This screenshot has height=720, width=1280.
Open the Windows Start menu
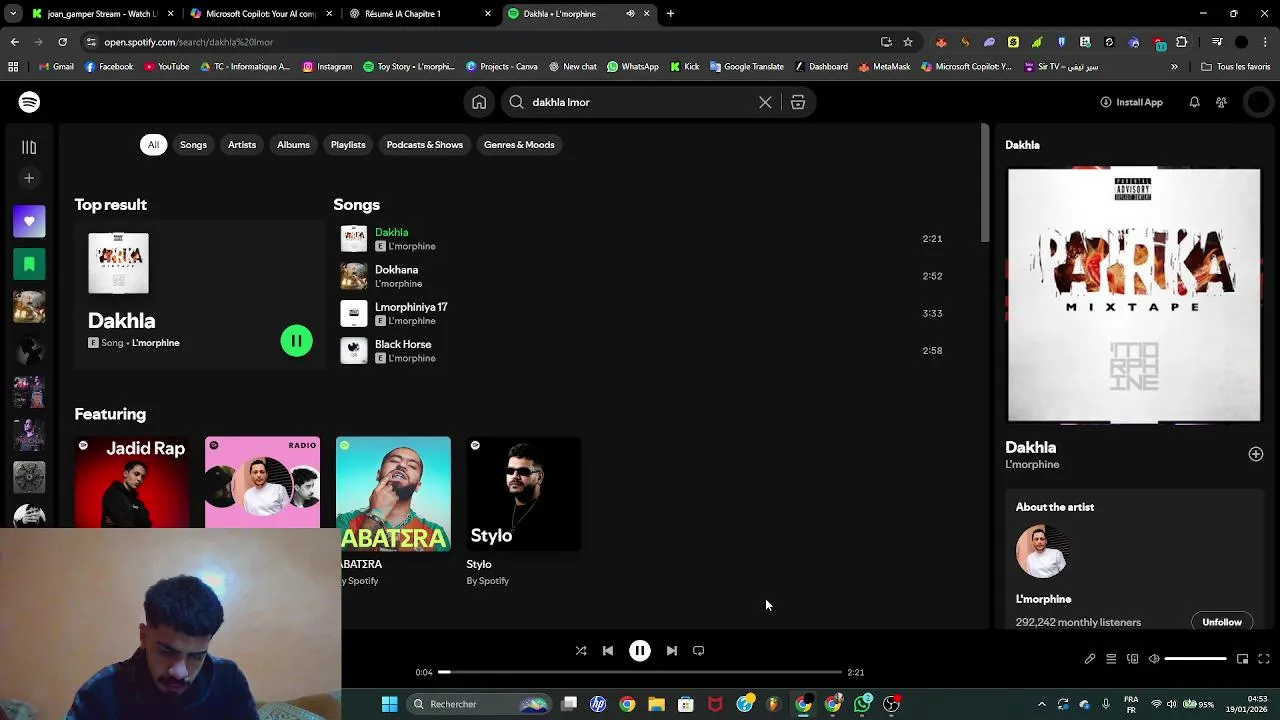click(389, 704)
